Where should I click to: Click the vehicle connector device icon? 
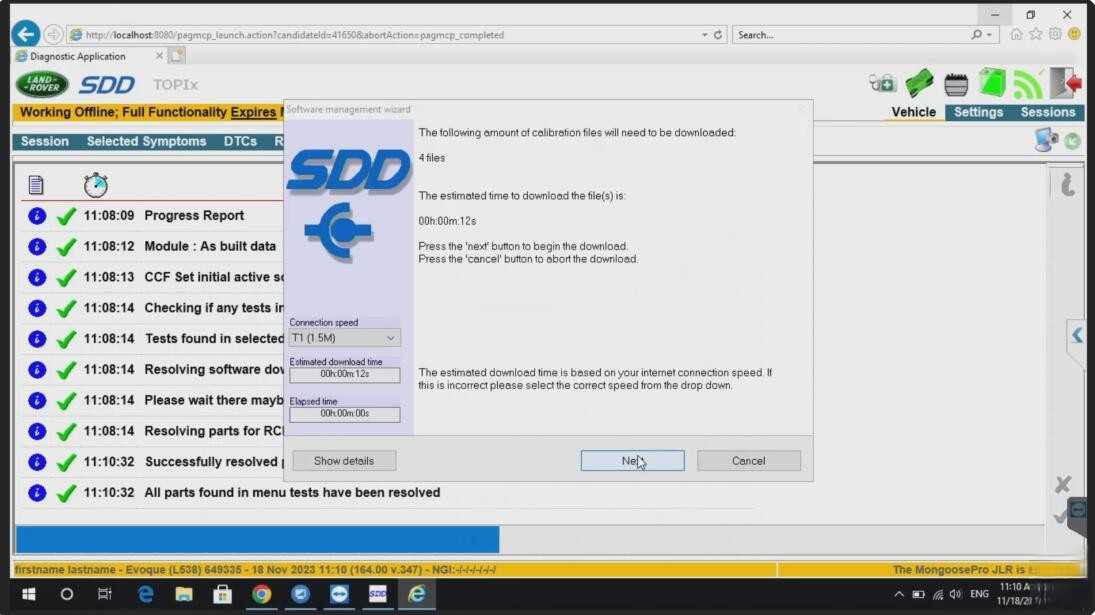[x=956, y=84]
